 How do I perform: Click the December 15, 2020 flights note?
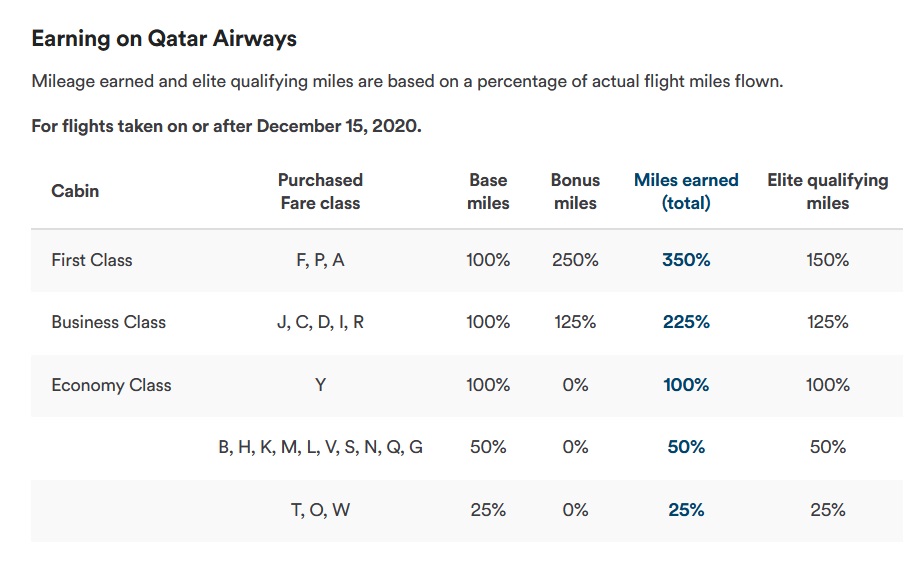pyautogui.click(x=226, y=127)
